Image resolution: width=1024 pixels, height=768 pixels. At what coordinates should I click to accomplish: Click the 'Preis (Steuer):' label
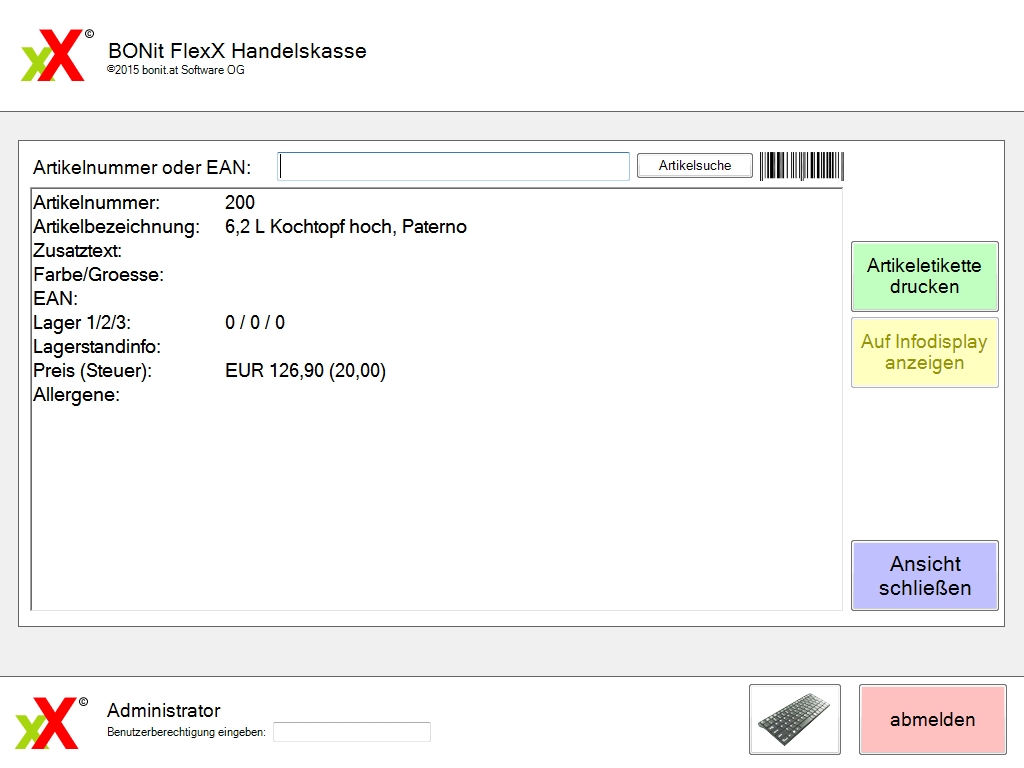[x=92, y=371]
